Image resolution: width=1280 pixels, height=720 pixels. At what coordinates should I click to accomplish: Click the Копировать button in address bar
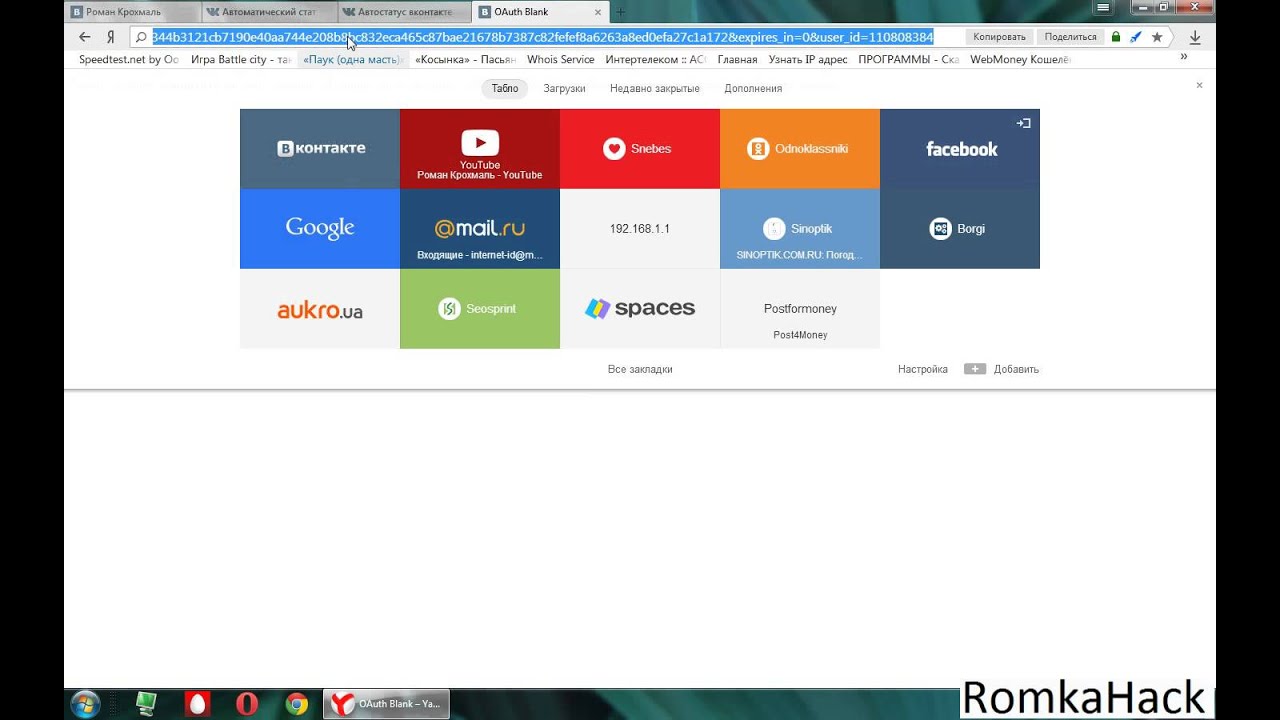(1000, 37)
